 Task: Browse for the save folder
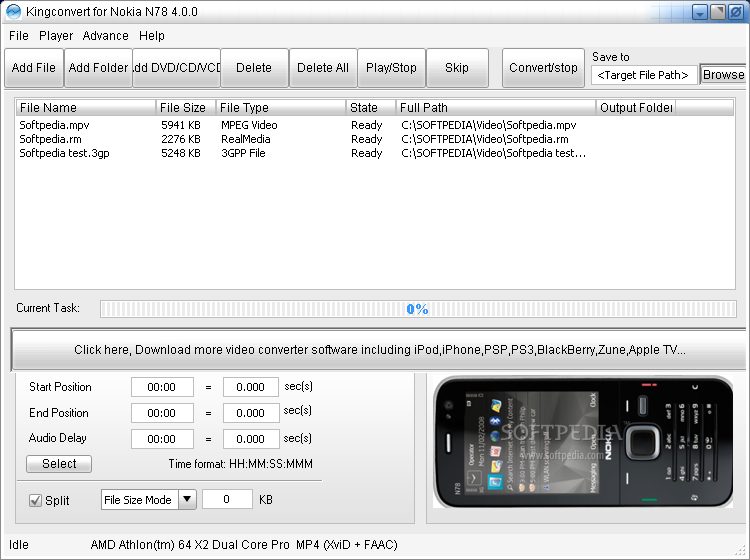coord(723,75)
